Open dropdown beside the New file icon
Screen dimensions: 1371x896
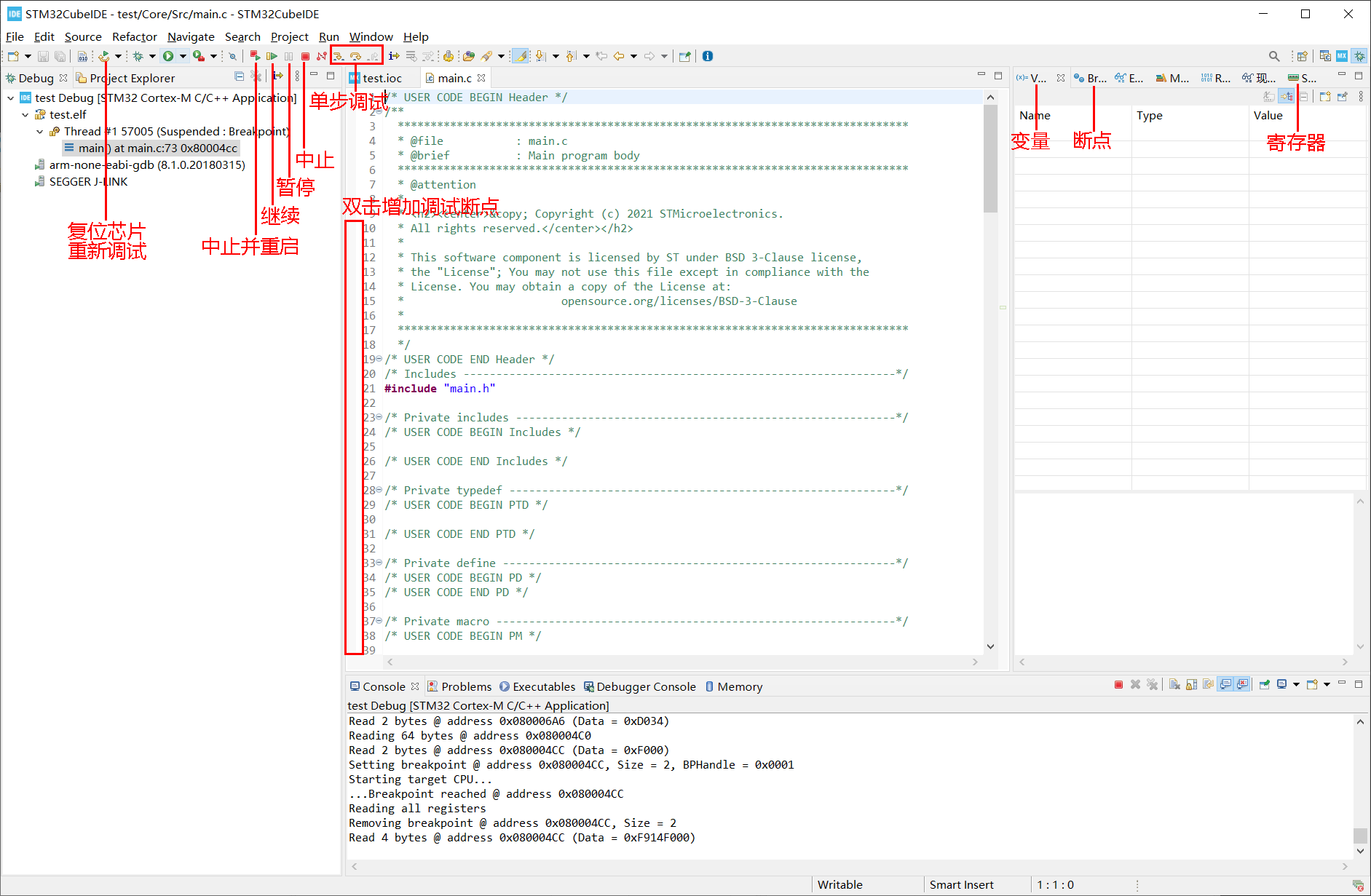28,56
